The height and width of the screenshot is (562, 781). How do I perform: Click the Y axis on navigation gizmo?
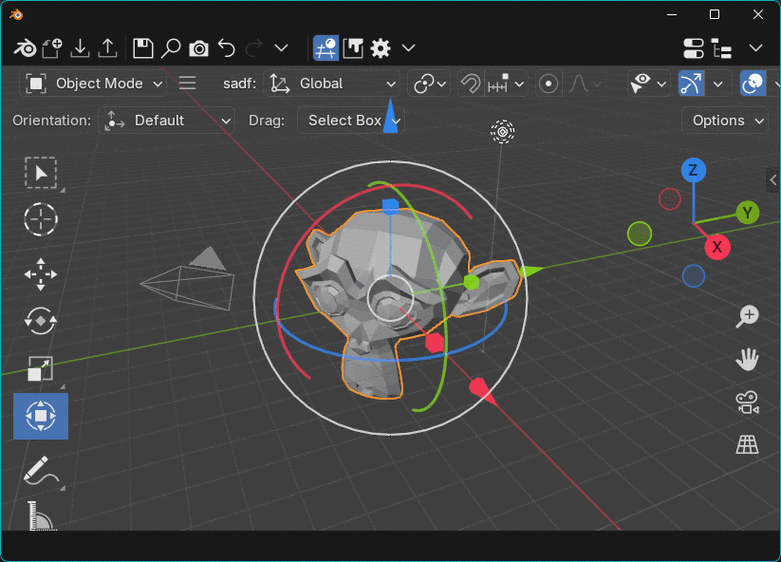click(x=747, y=213)
